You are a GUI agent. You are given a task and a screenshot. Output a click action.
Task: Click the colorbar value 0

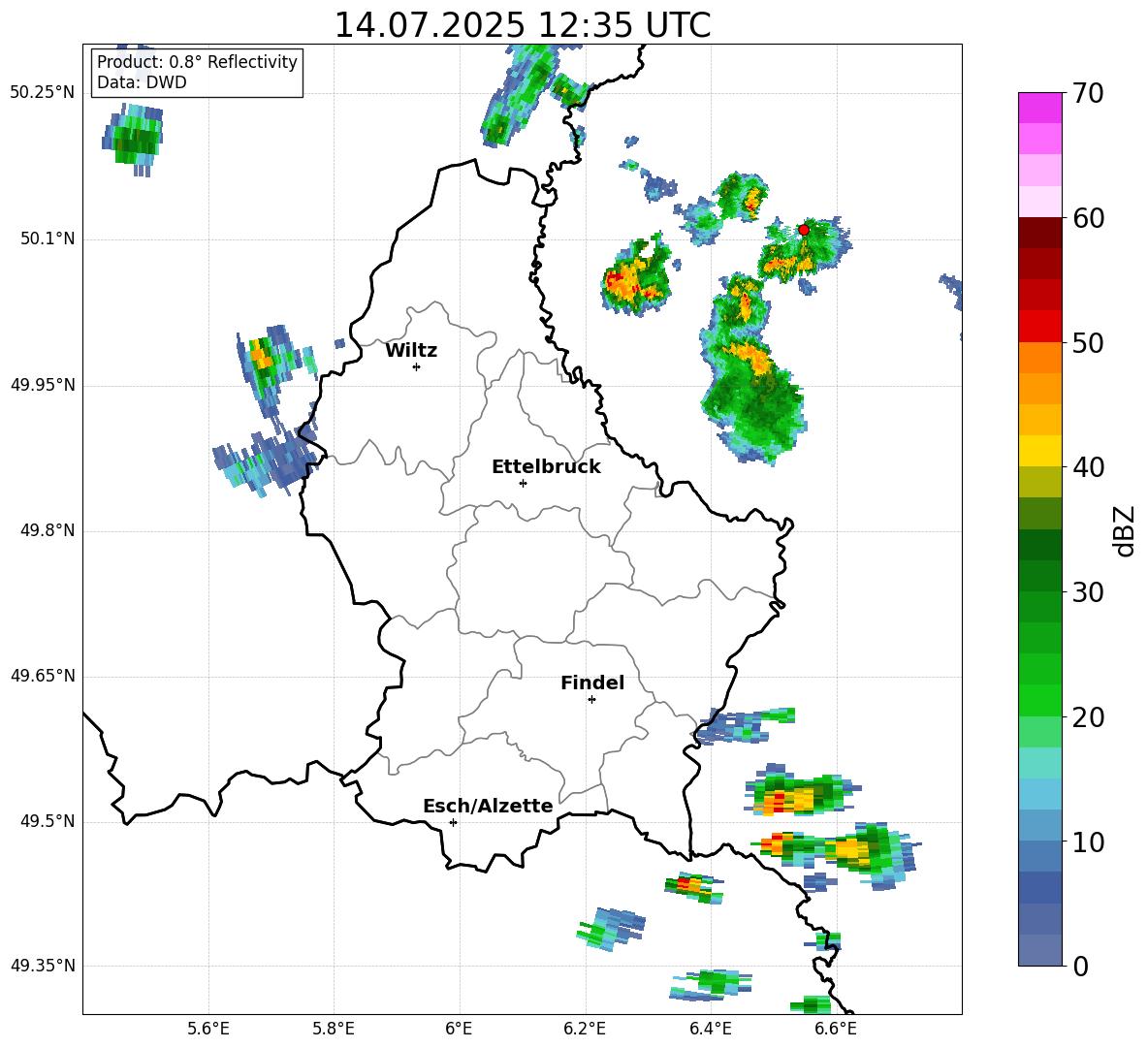pyautogui.click(x=1080, y=966)
